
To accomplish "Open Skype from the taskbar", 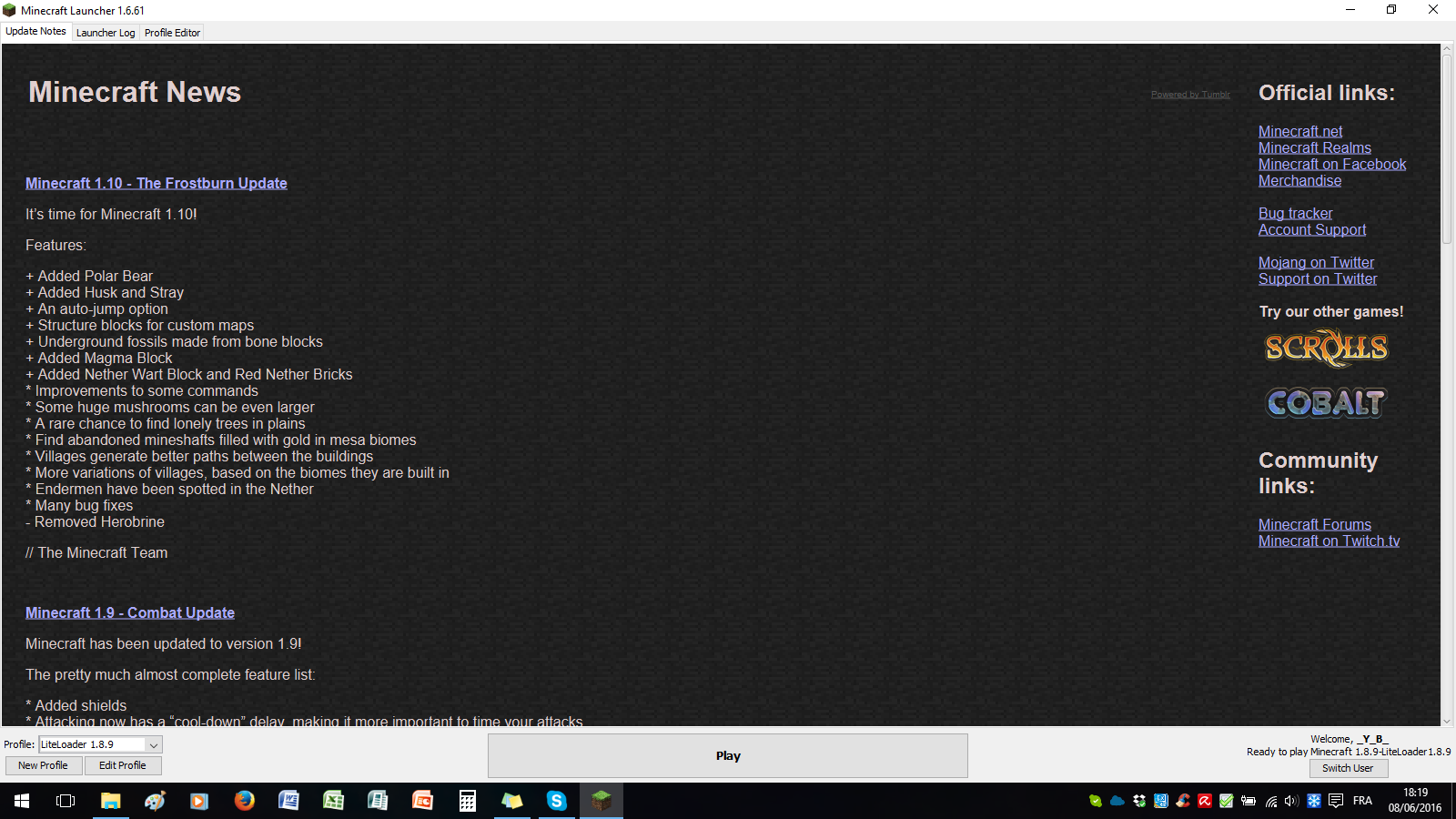I will pyautogui.click(x=556, y=801).
